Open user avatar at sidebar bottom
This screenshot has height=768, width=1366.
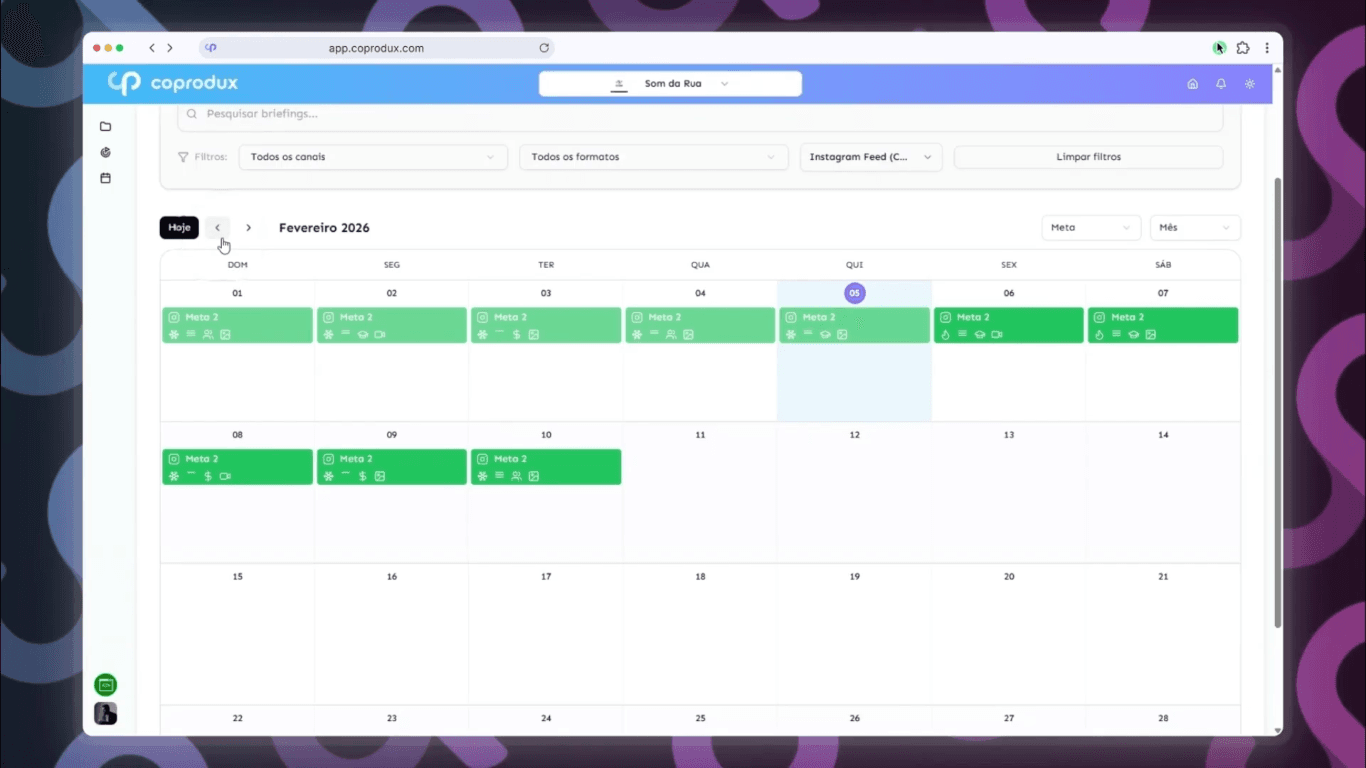pos(105,713)
